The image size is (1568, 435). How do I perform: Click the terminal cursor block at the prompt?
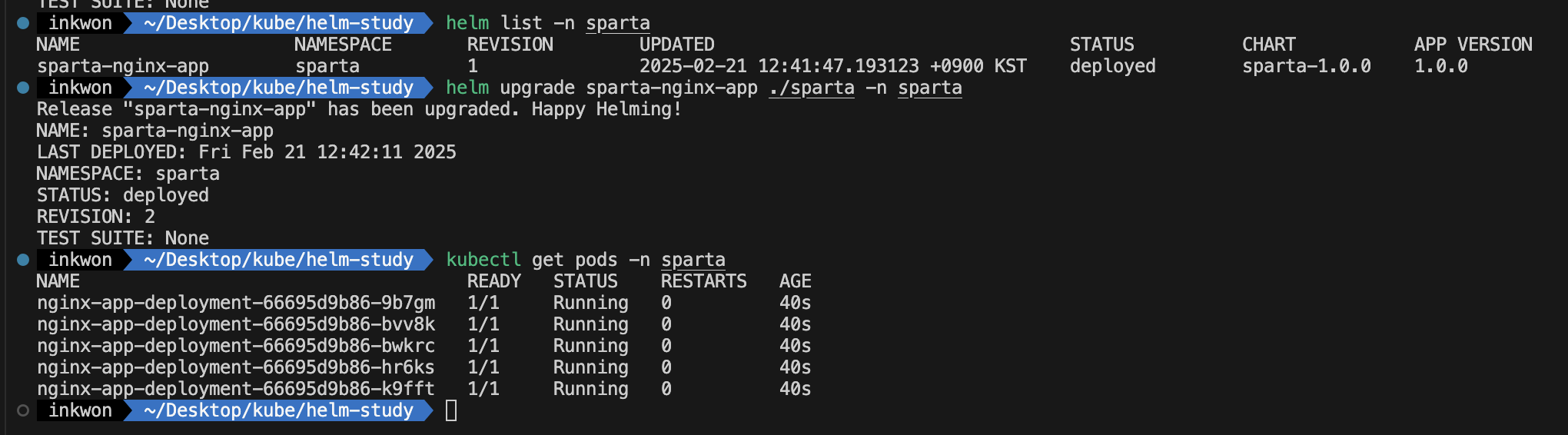point(451,410)
